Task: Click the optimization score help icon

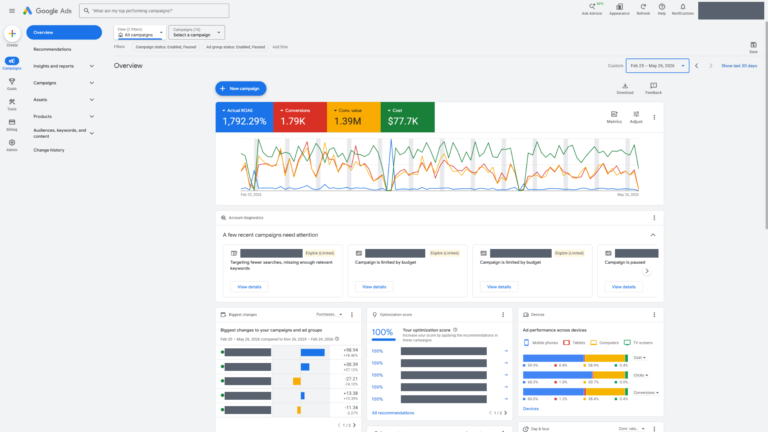Action: pos(455,330)
